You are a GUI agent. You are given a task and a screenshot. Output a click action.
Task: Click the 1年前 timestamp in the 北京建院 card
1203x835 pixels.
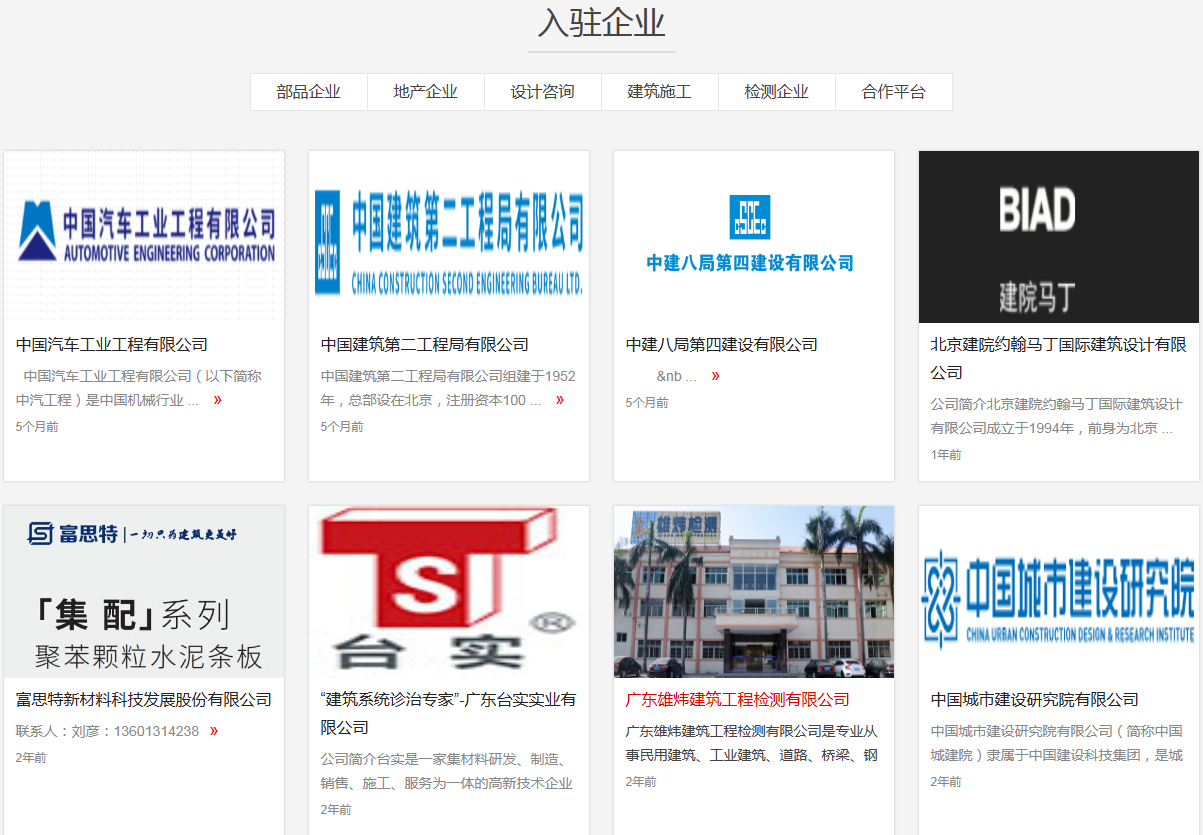coord(946,455)
